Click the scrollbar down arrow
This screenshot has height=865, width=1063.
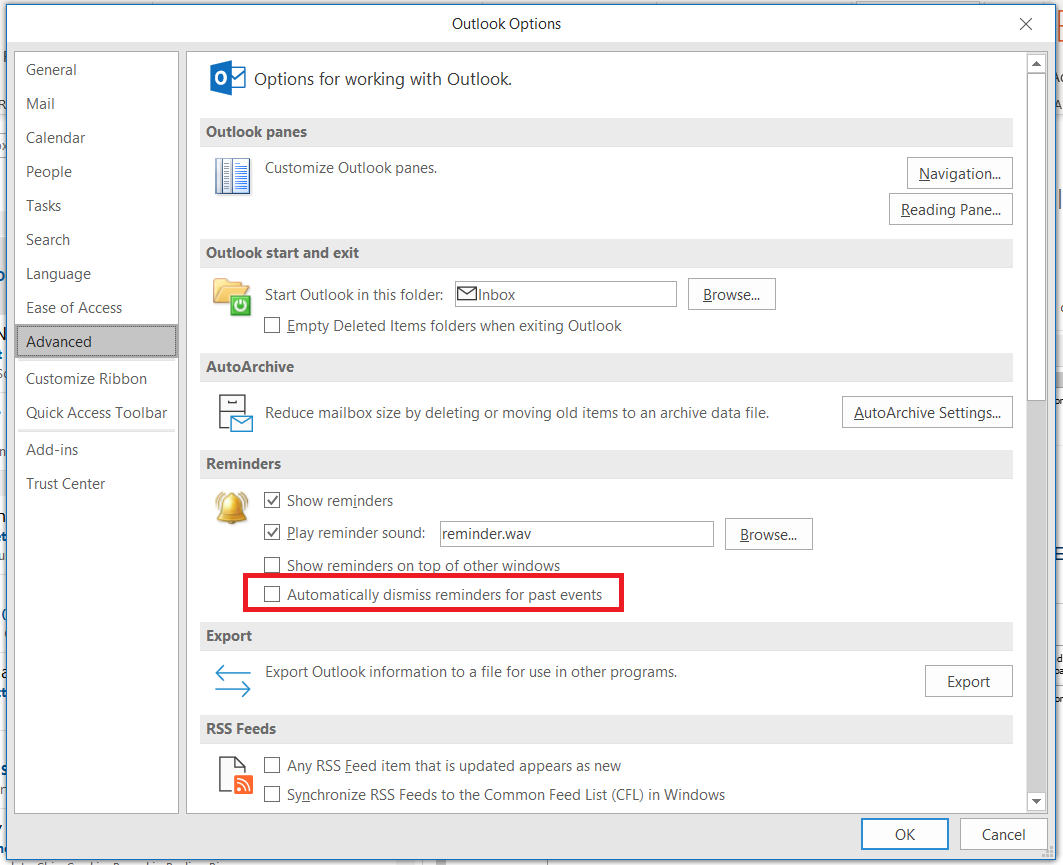click(1036, 801)
